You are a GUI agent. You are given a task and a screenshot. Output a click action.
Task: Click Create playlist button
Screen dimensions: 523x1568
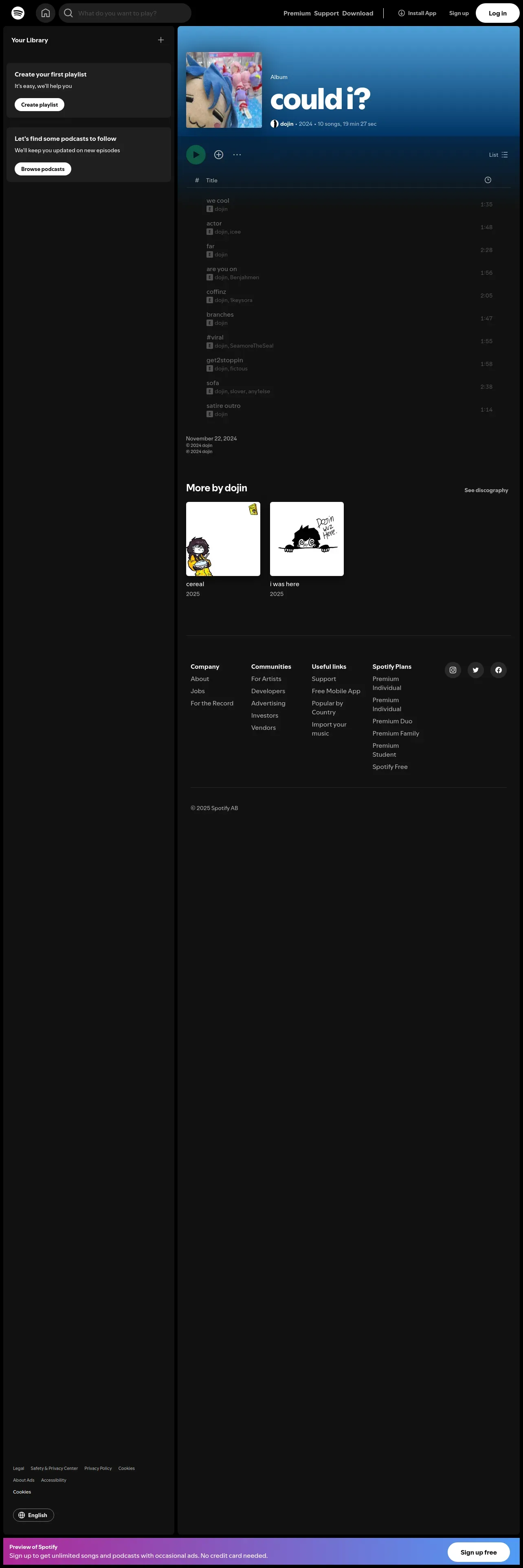pyautogui.click(x=40, y=105)
